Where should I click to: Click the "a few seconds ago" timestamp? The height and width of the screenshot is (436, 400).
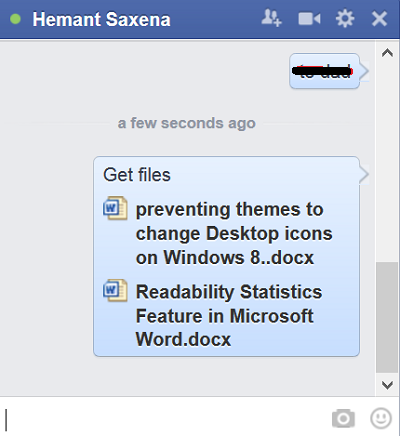point(187,123)
